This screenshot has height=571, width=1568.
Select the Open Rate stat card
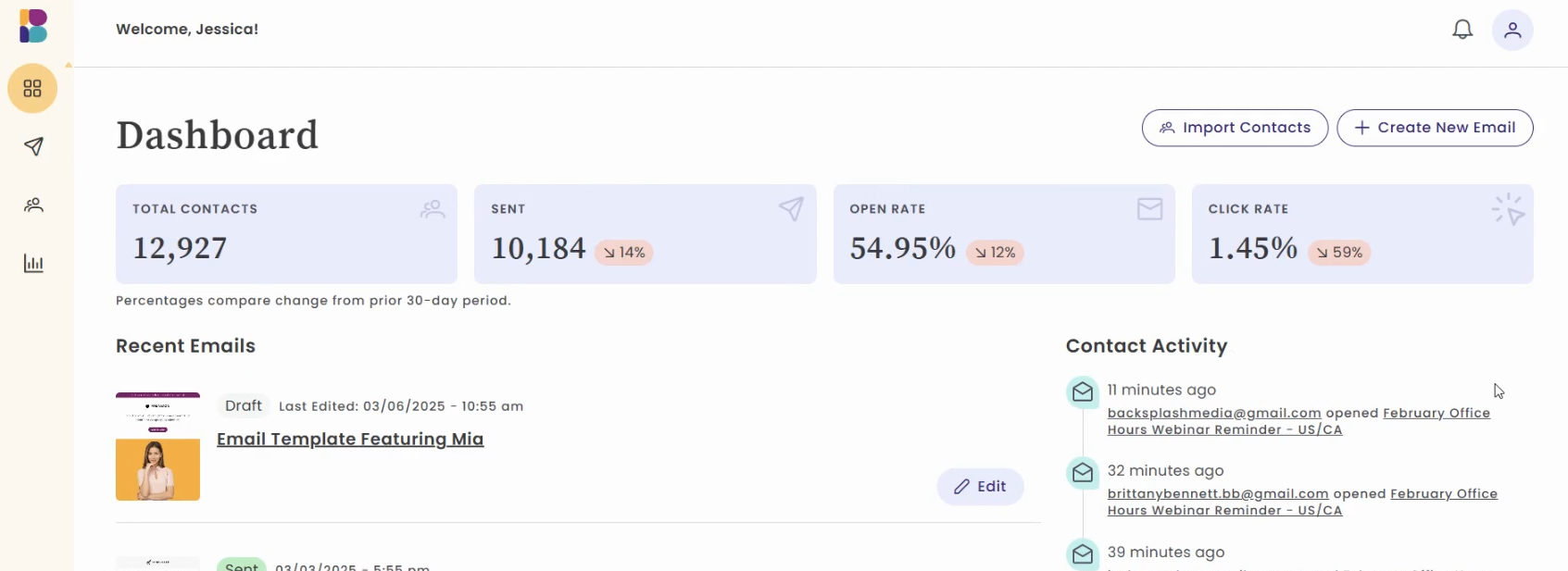[1004, 234]
